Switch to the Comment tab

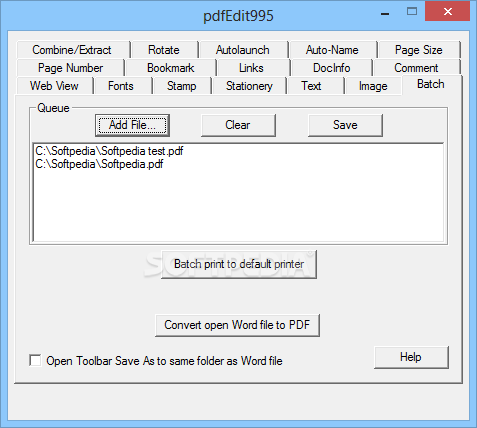pyautogui.click(x=417, y=68)
